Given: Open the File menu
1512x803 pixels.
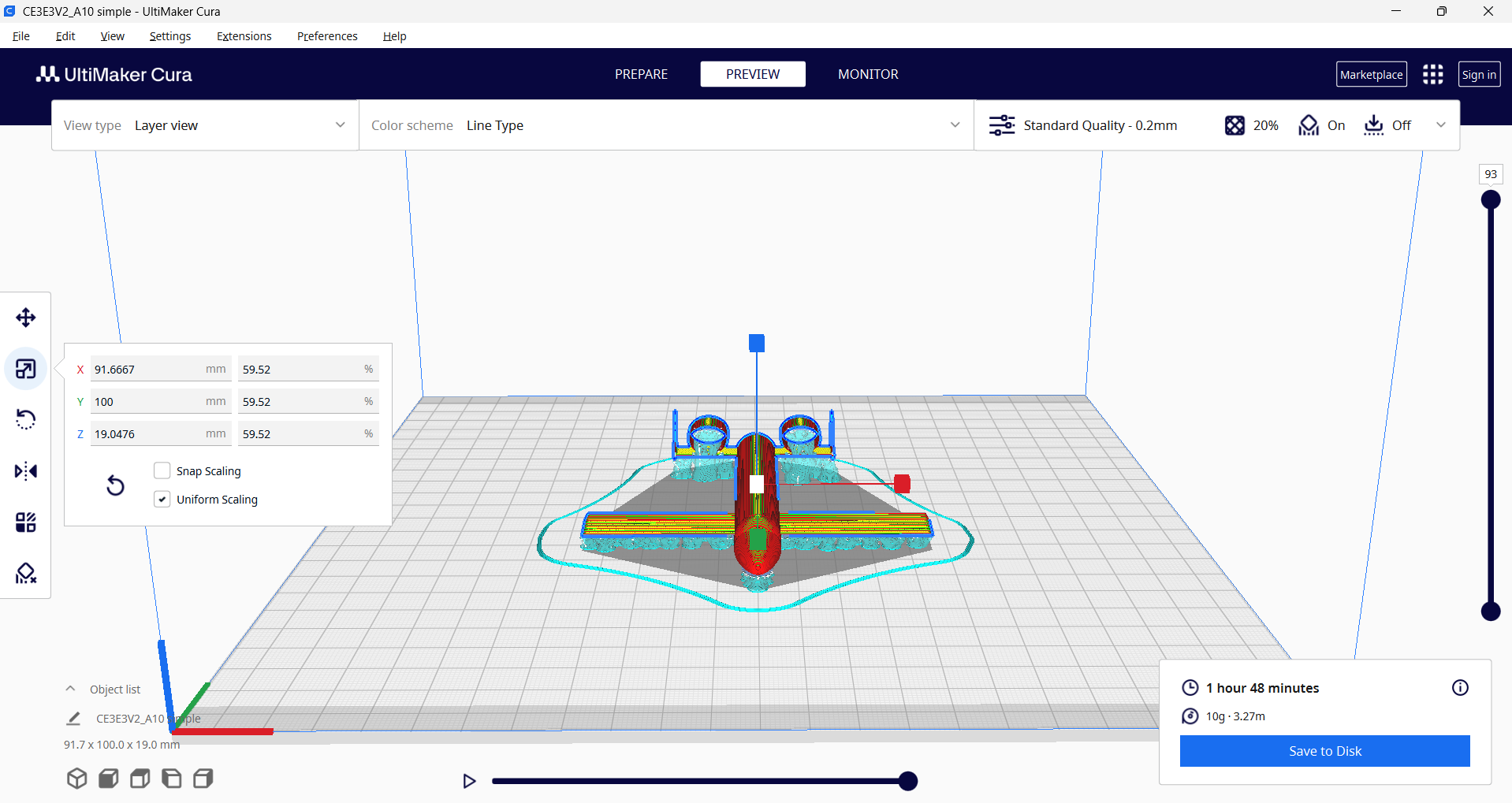Looking at the screenshot, I should (21, 36).
